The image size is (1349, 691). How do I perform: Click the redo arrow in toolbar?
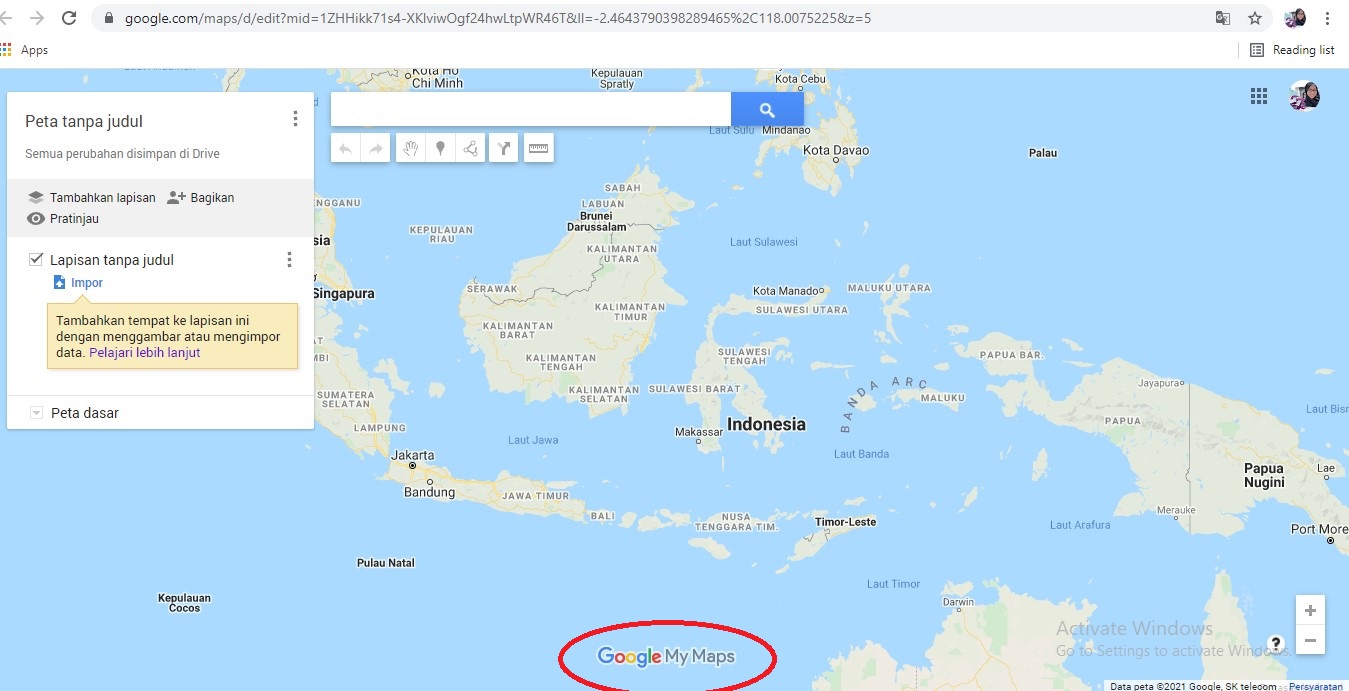376,149
